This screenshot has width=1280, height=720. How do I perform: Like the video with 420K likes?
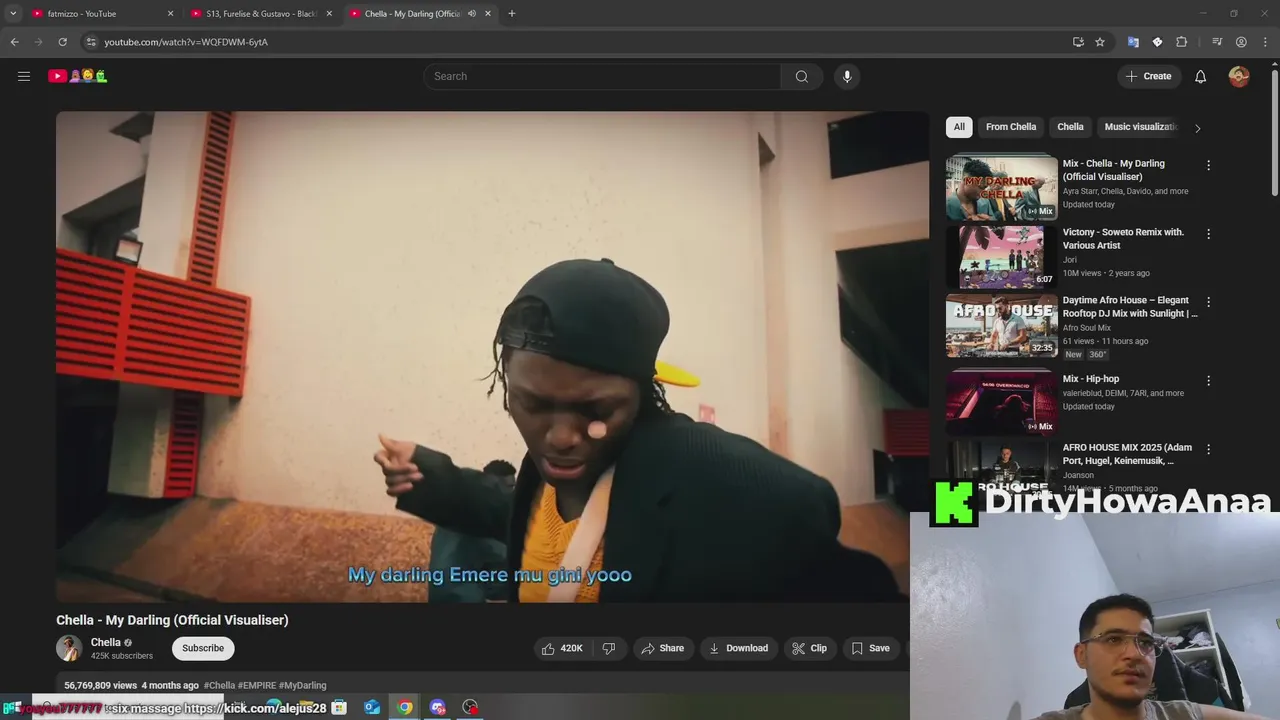(561, 648)
